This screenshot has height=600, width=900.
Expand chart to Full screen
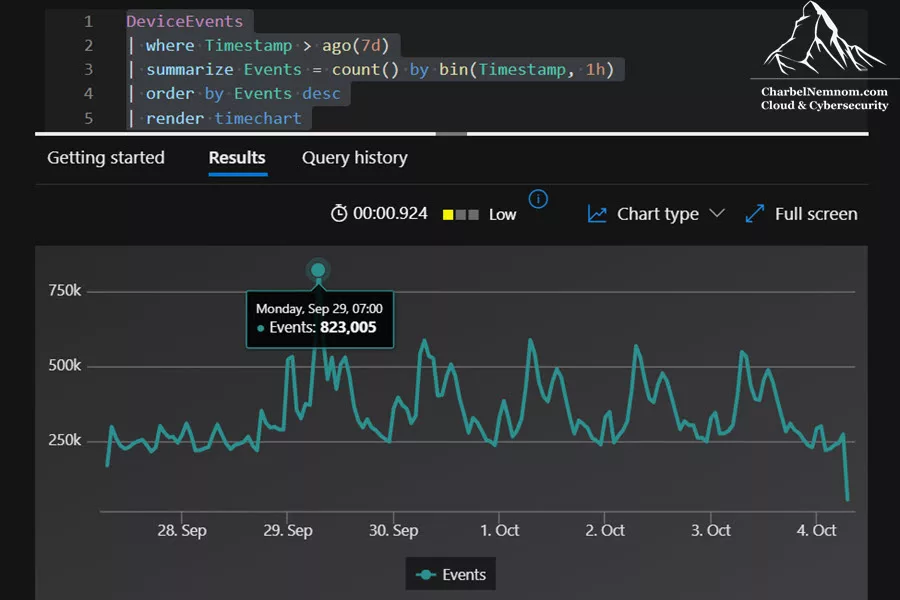pos(801,214)
